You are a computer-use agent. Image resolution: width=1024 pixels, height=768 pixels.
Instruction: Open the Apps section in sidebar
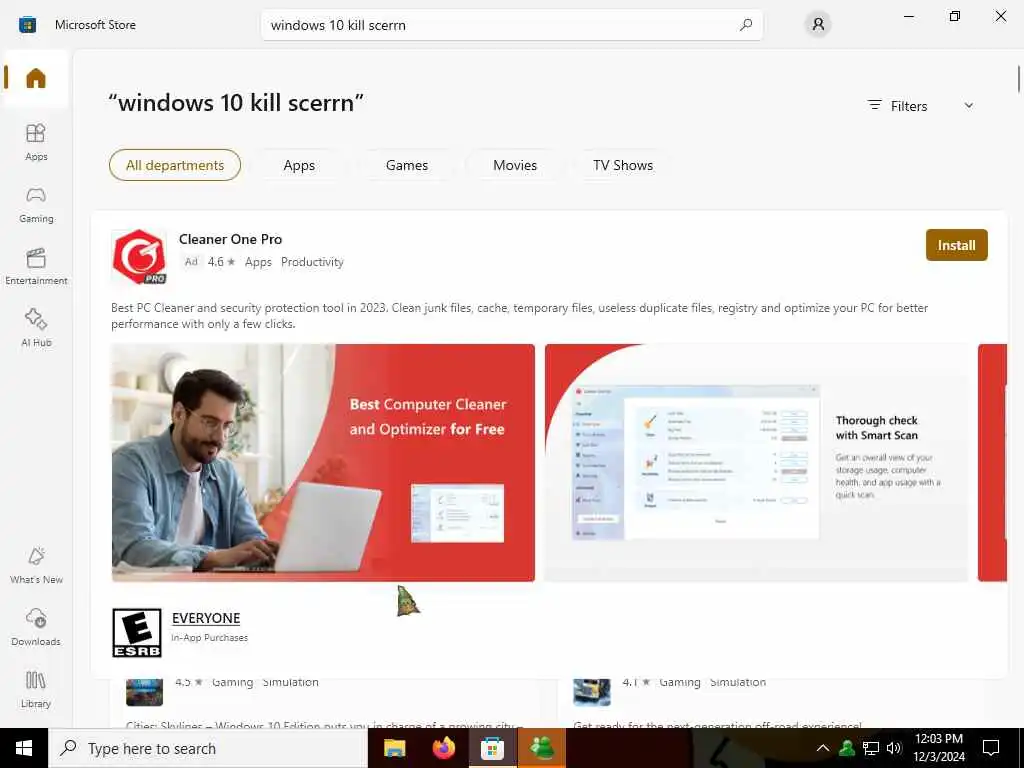point(36,142)
